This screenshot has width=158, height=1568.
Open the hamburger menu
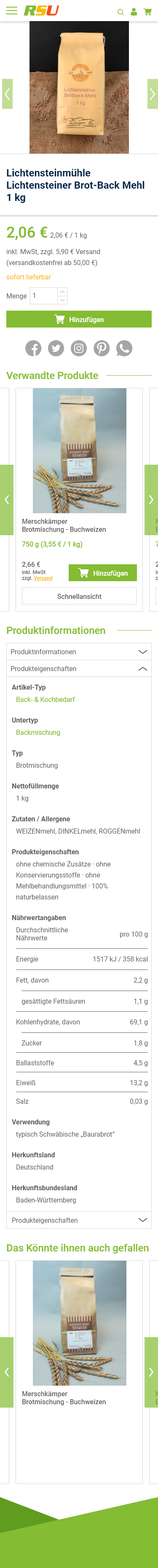[11, 11]
